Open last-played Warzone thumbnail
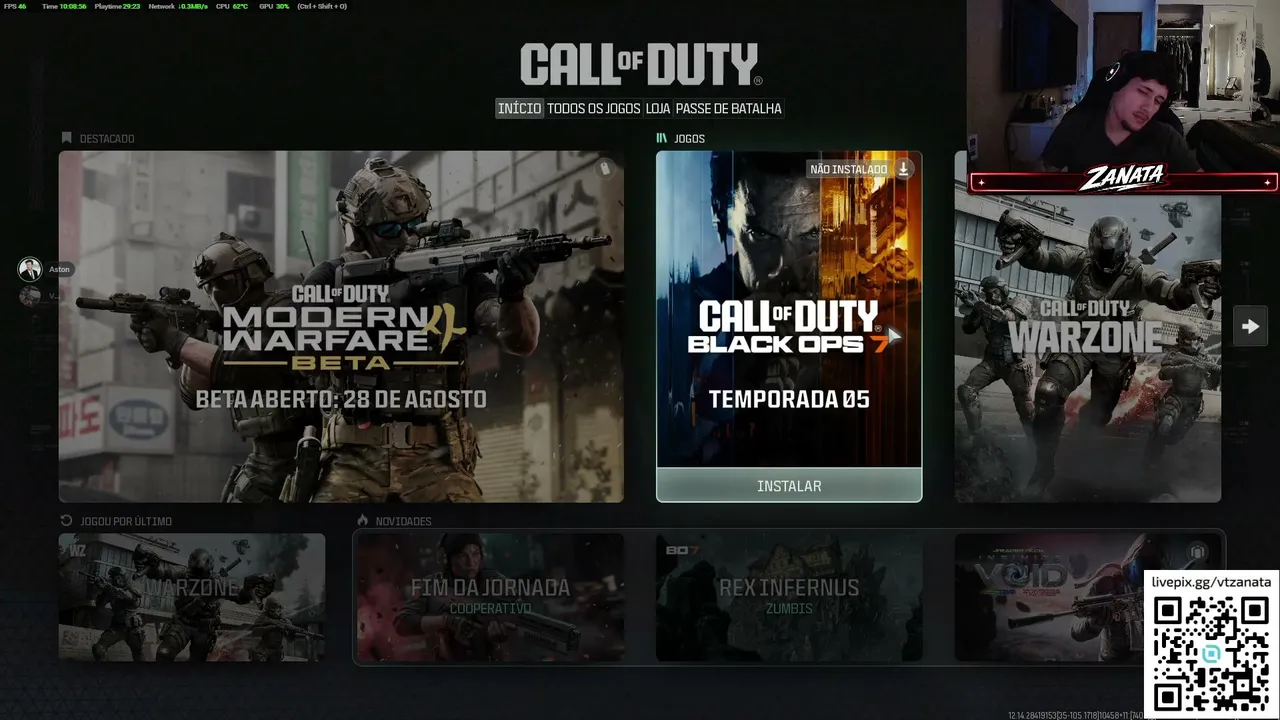Screen dimensions: 1280x720 192,597
